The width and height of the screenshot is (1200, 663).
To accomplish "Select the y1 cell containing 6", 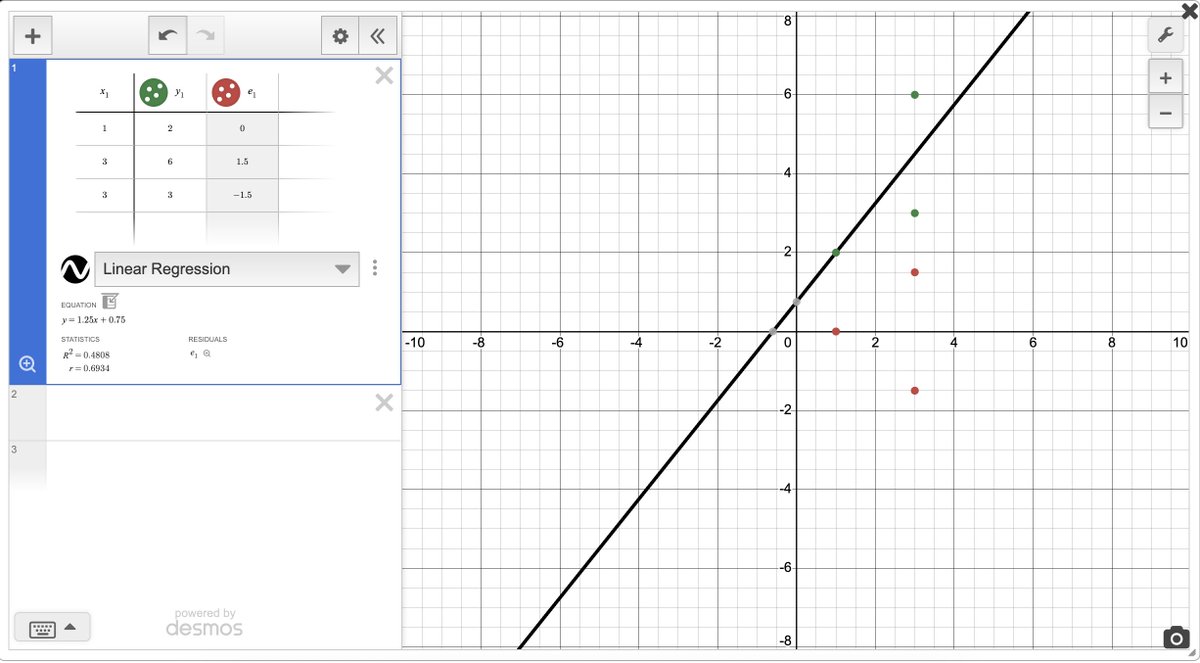I will click(170, 161).
